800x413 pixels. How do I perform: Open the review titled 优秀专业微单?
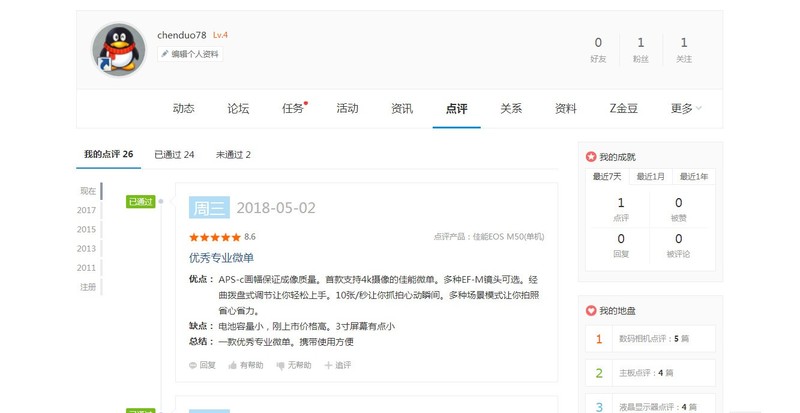coord(221,258)
